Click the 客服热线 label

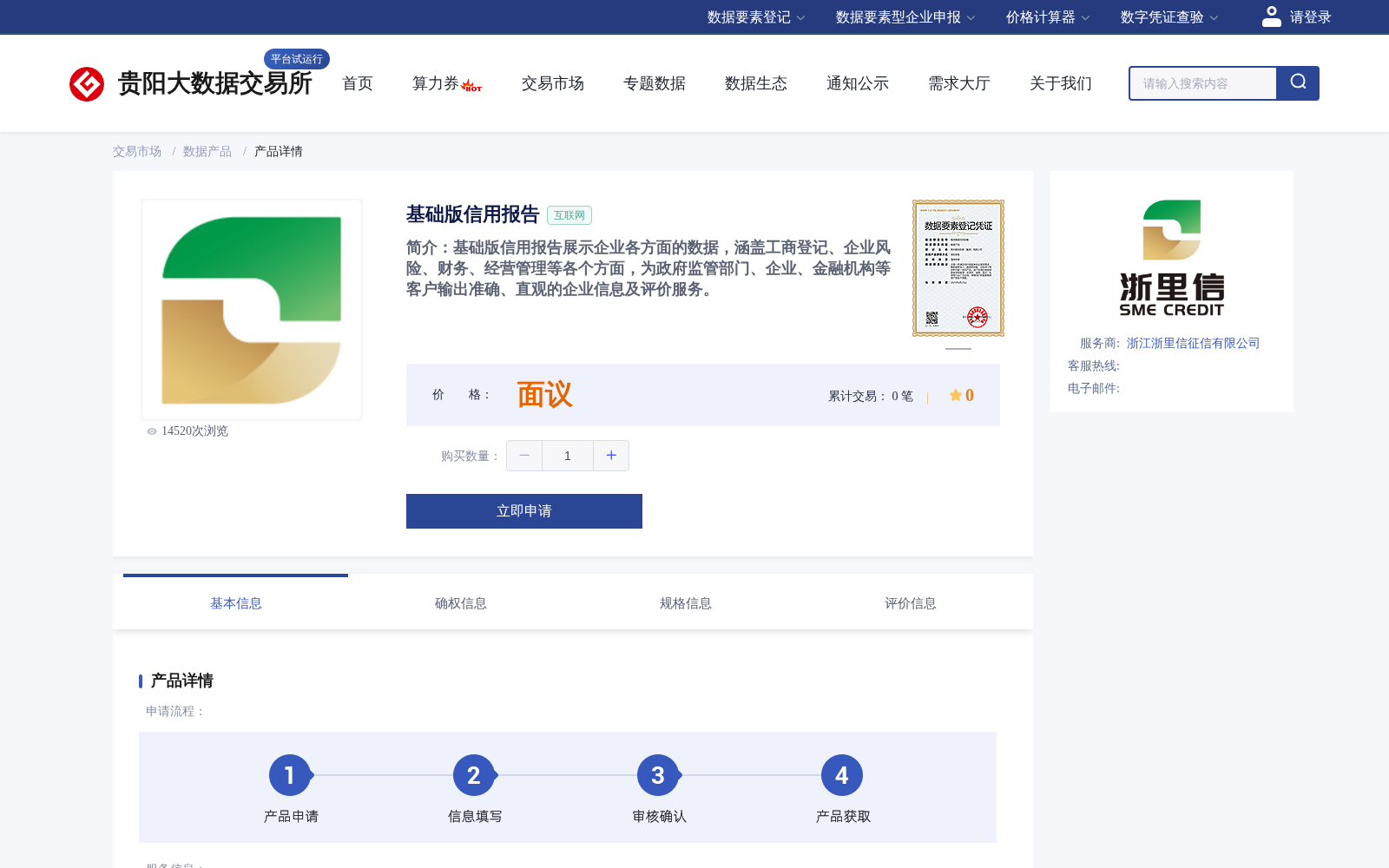coord(1094,365)
